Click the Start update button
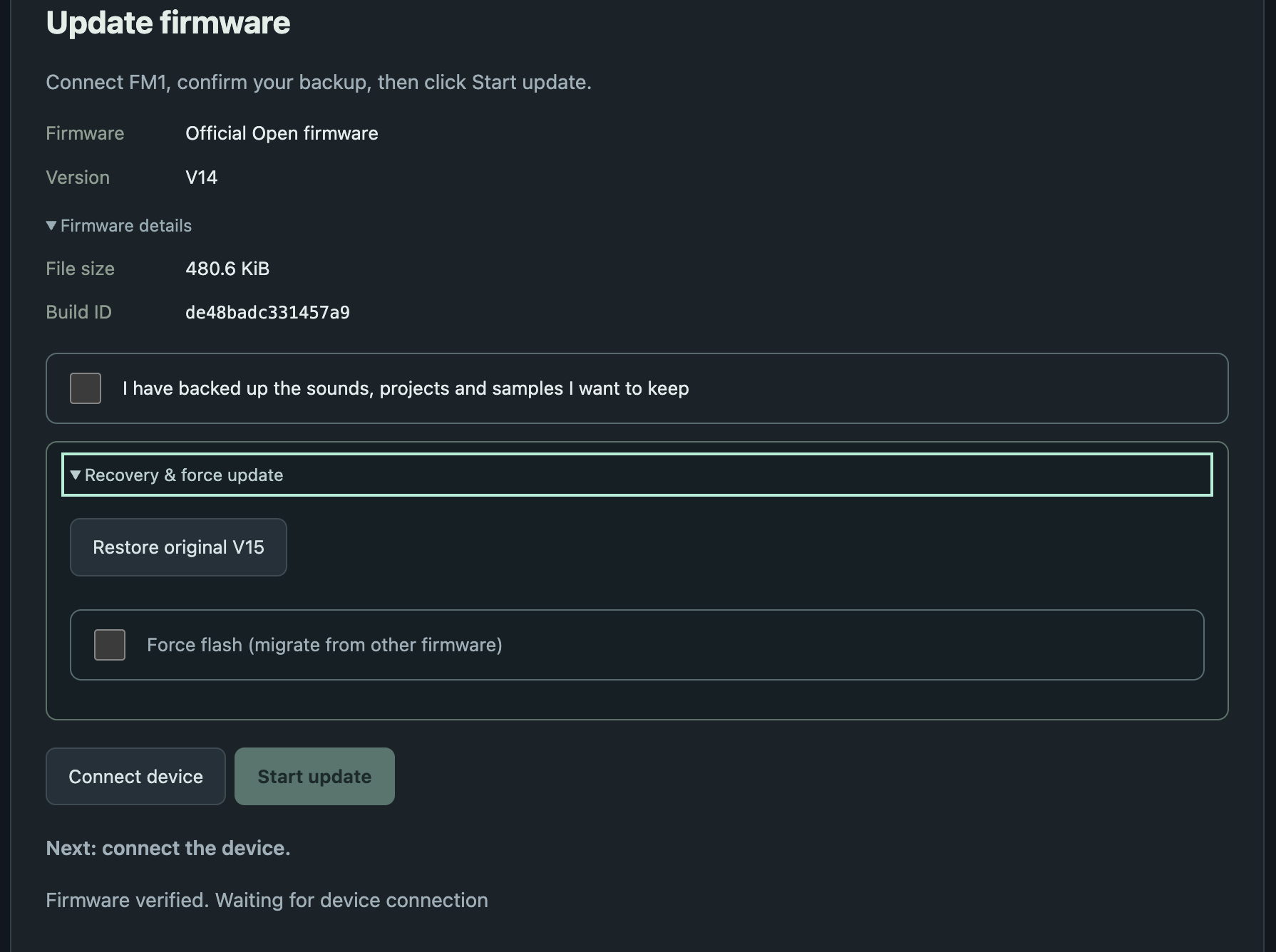The height and width of the screenshot is (952, 1276). click(x=314, y=777)
